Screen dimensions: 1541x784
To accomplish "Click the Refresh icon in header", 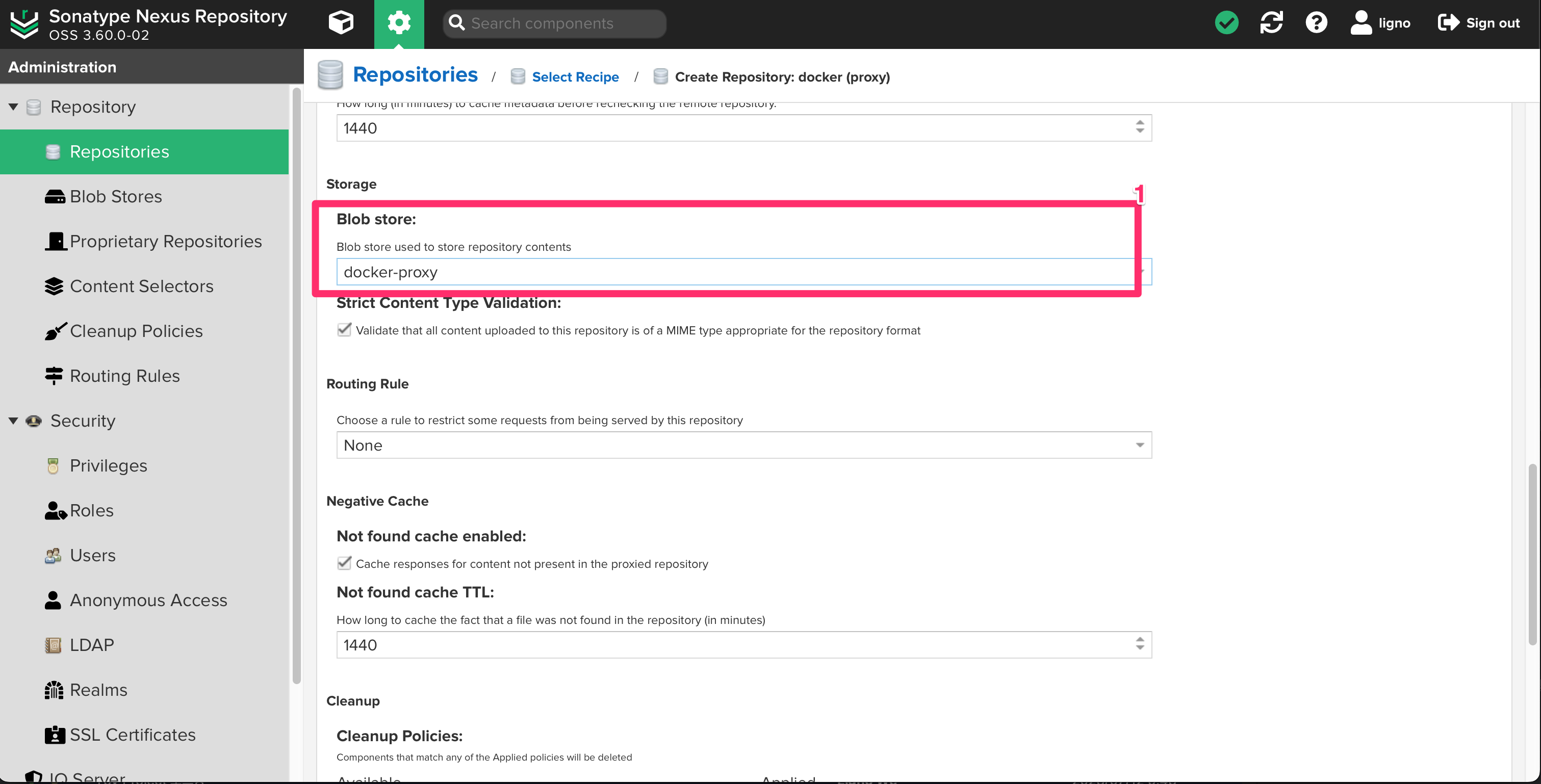I will click(1271, 23).
